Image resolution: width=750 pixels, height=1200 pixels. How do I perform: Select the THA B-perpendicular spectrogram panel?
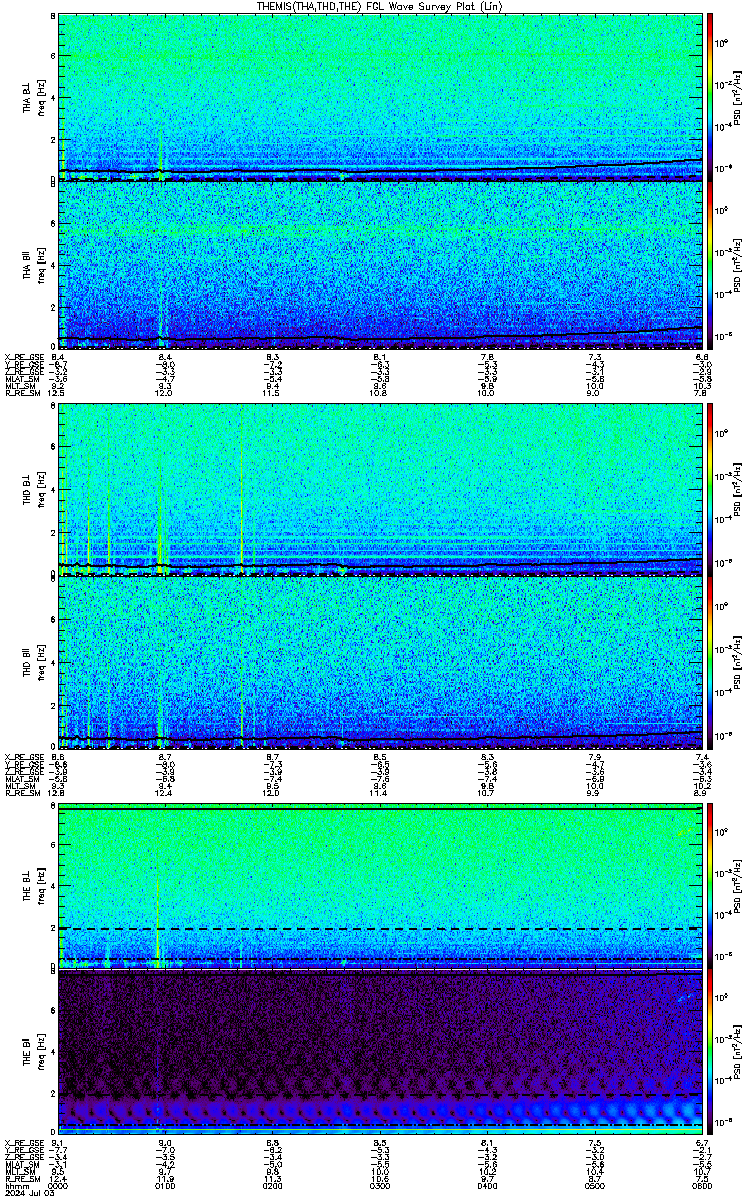coord(380,97)
